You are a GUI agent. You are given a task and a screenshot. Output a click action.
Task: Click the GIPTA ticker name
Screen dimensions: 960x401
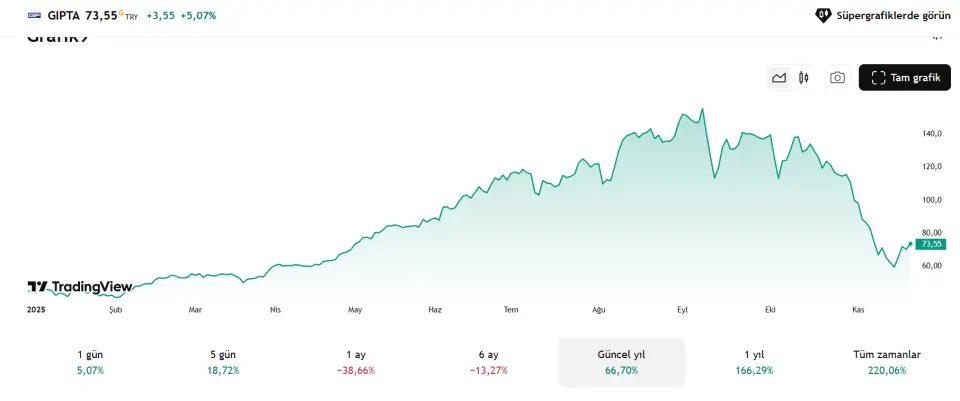coord(64,16)
